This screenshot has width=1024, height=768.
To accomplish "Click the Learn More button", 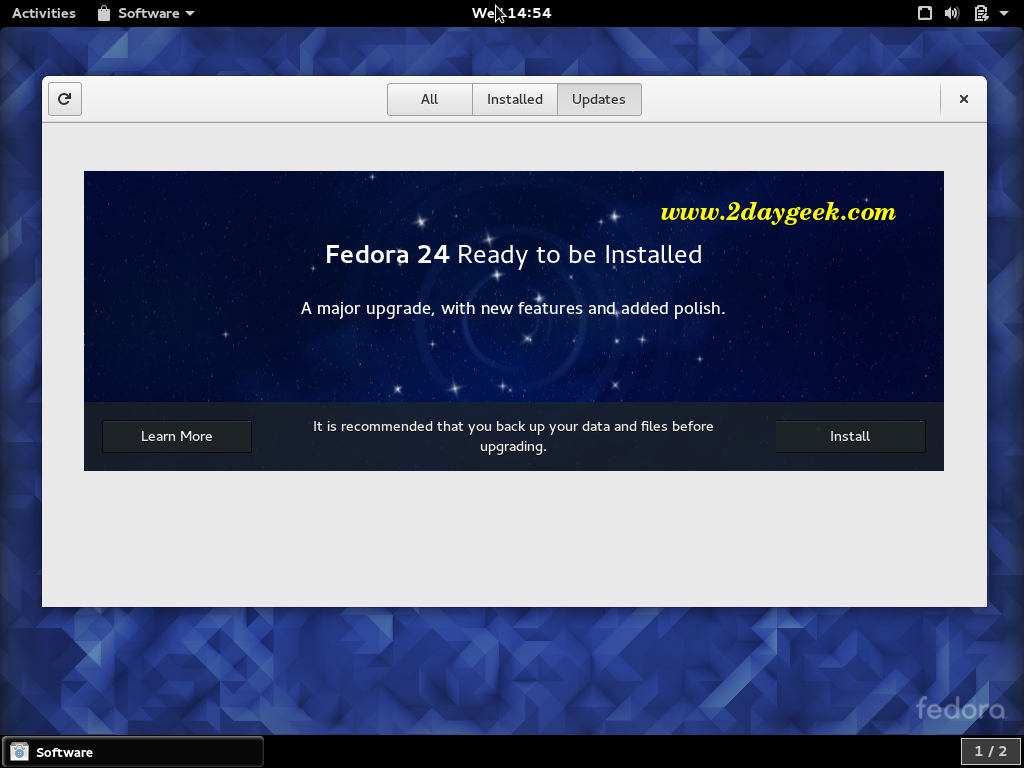I will (x=177, y=436).
